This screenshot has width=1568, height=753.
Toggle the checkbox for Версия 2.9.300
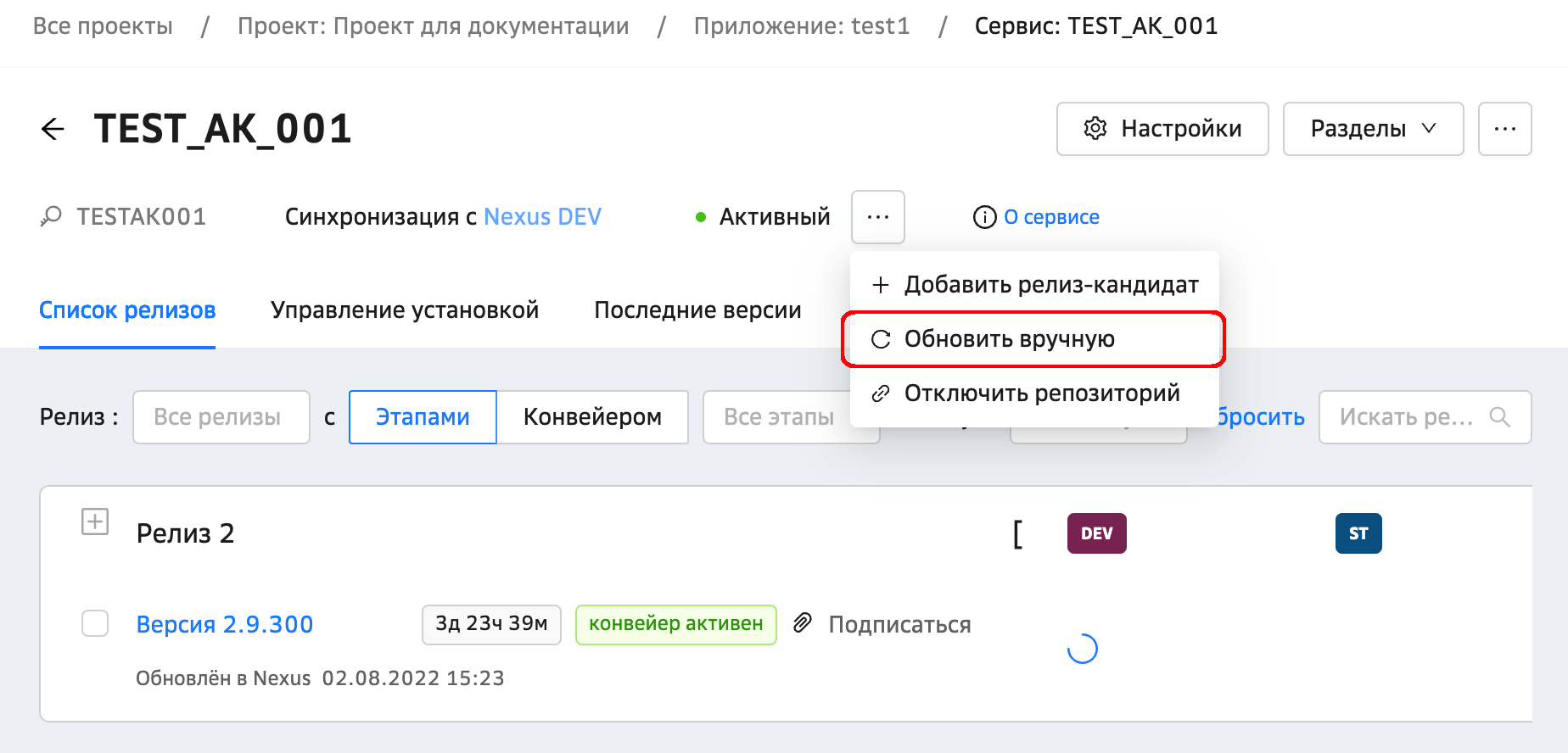point(95,624)
